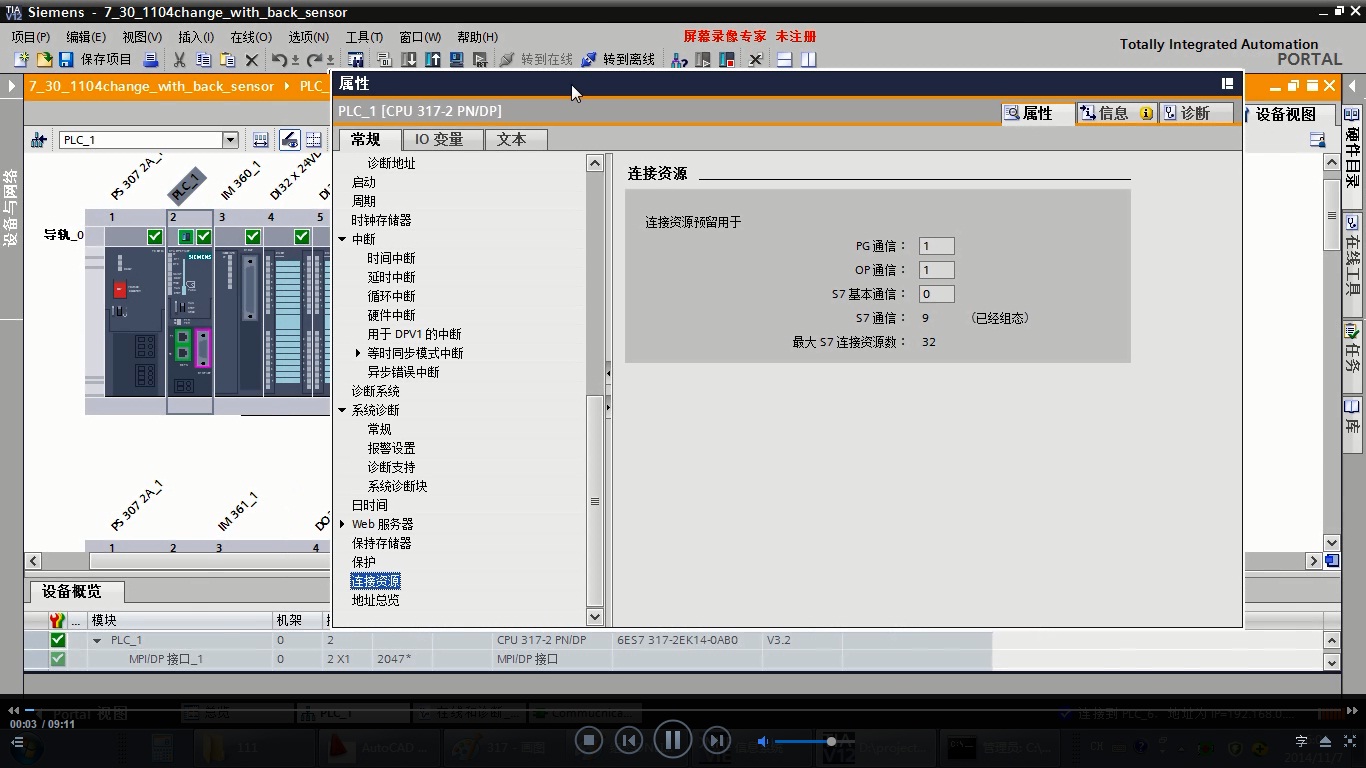Collapse the 中断 tree node
This screenshot has width=1366, height=768.
(342, 239)
